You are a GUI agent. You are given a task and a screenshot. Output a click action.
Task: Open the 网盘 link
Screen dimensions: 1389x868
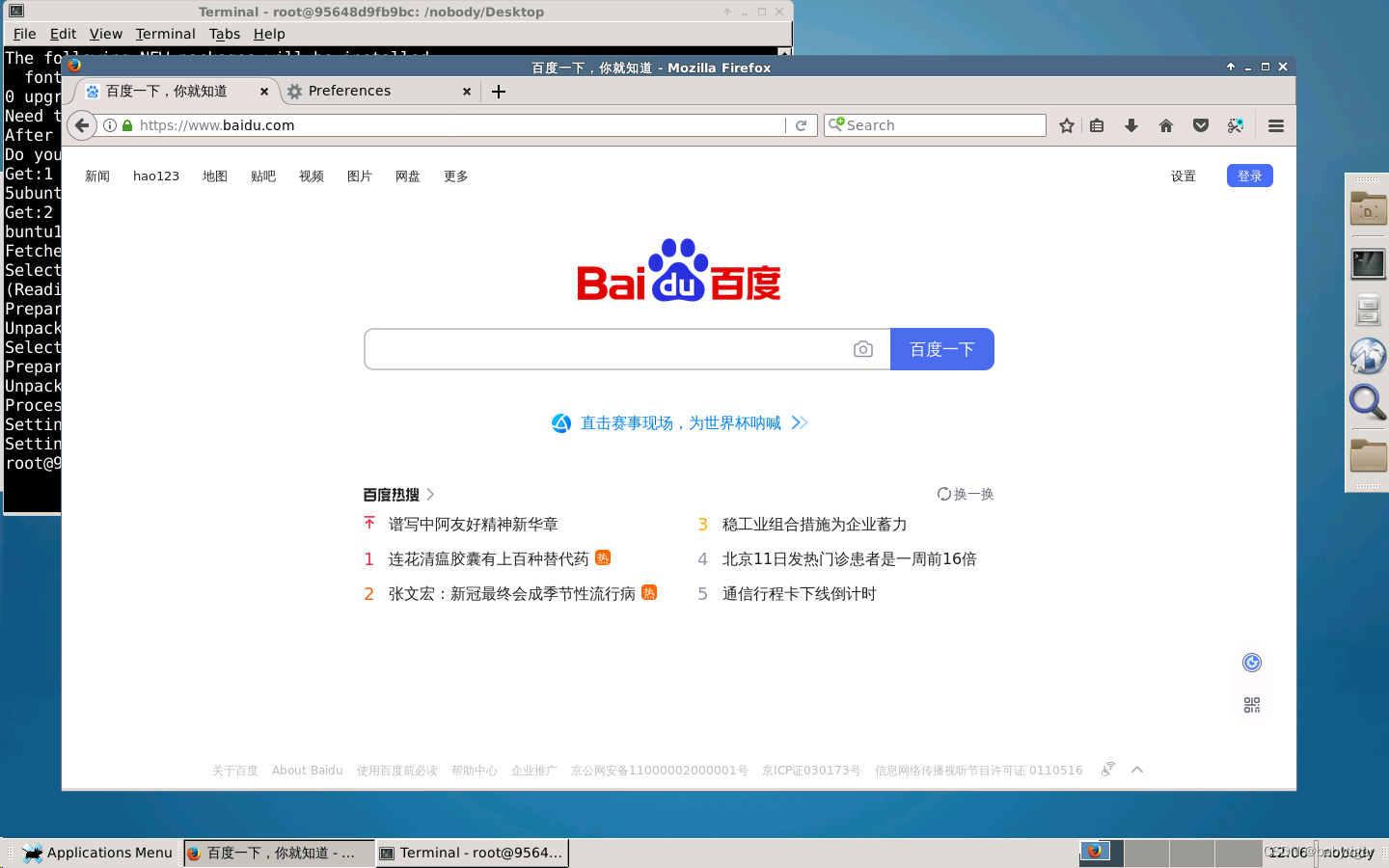pyautogui.click(x=408, y=176)
